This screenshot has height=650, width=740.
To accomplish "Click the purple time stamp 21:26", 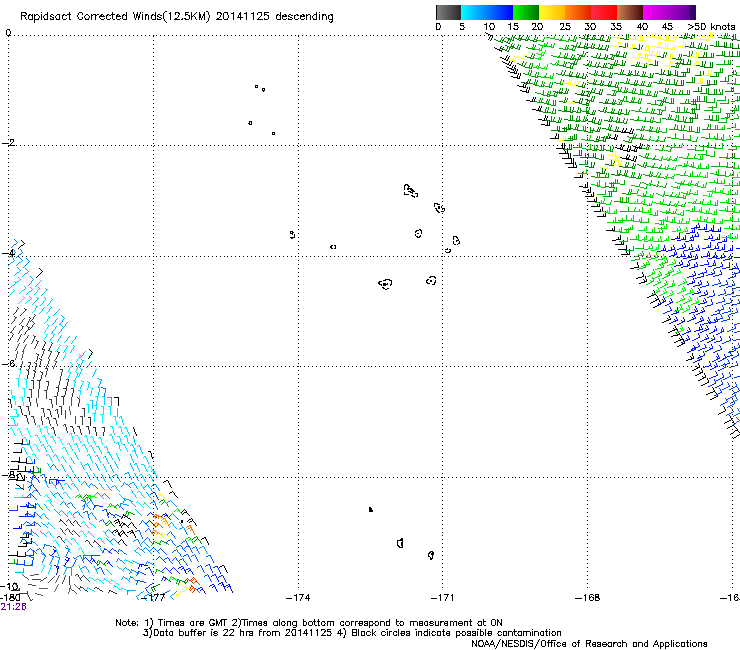I will [x=13, y=607].
